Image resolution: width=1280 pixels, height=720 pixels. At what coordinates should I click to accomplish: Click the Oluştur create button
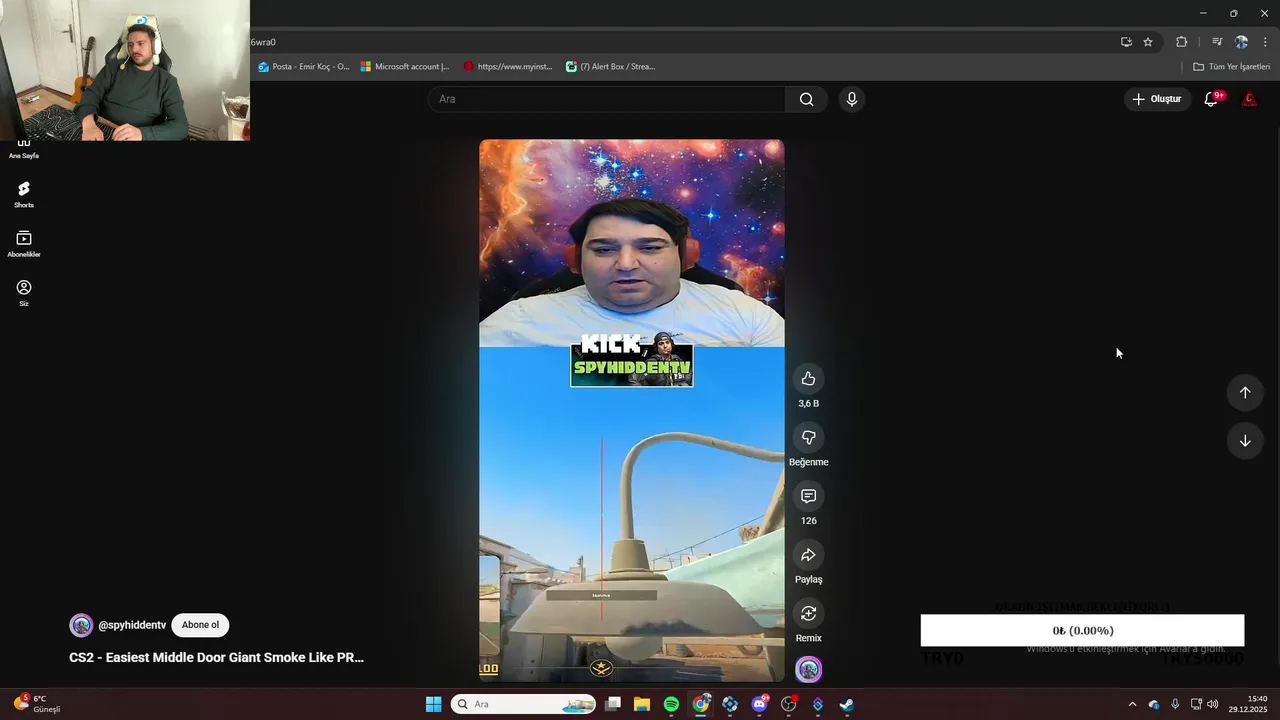pos(1157,99)
